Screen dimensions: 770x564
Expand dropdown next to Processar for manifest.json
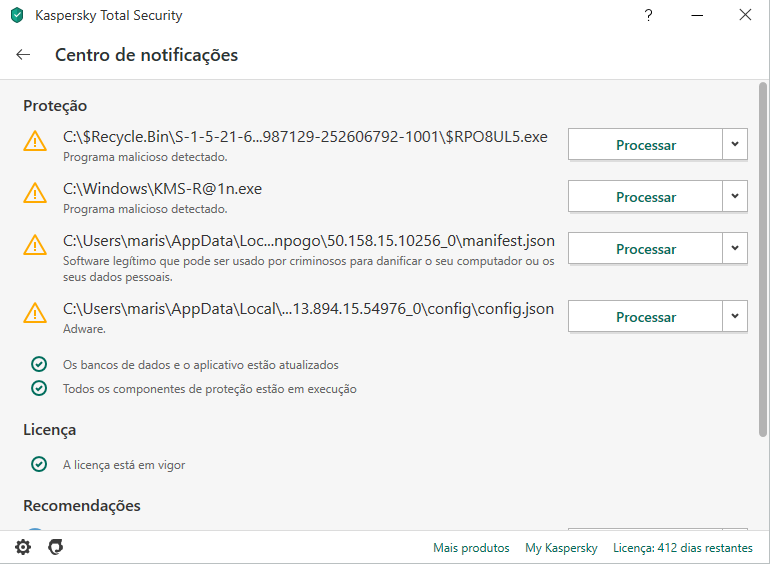click(735, 248)
